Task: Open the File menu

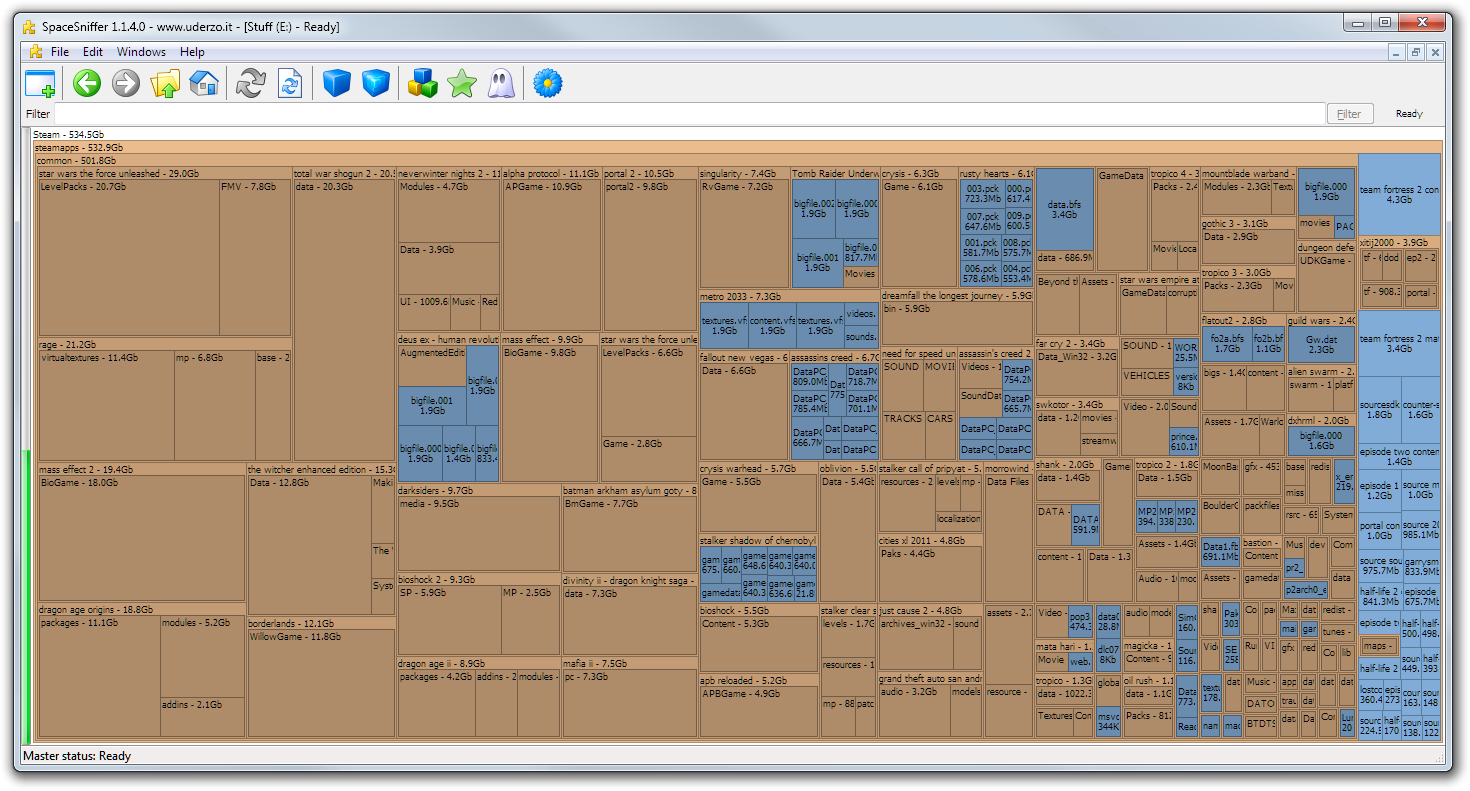Action: [60, 52]
